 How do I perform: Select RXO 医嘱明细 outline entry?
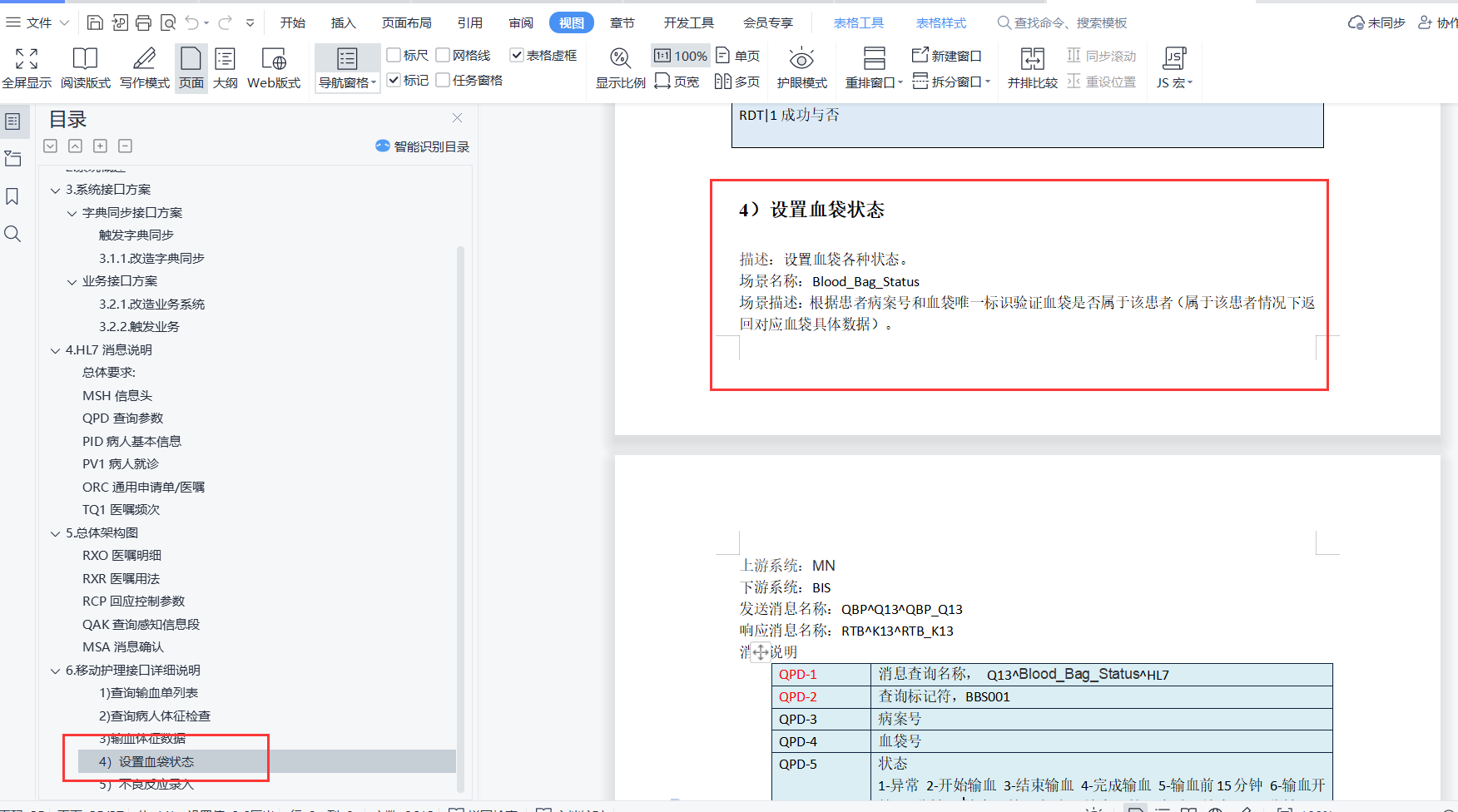(121, 556)
